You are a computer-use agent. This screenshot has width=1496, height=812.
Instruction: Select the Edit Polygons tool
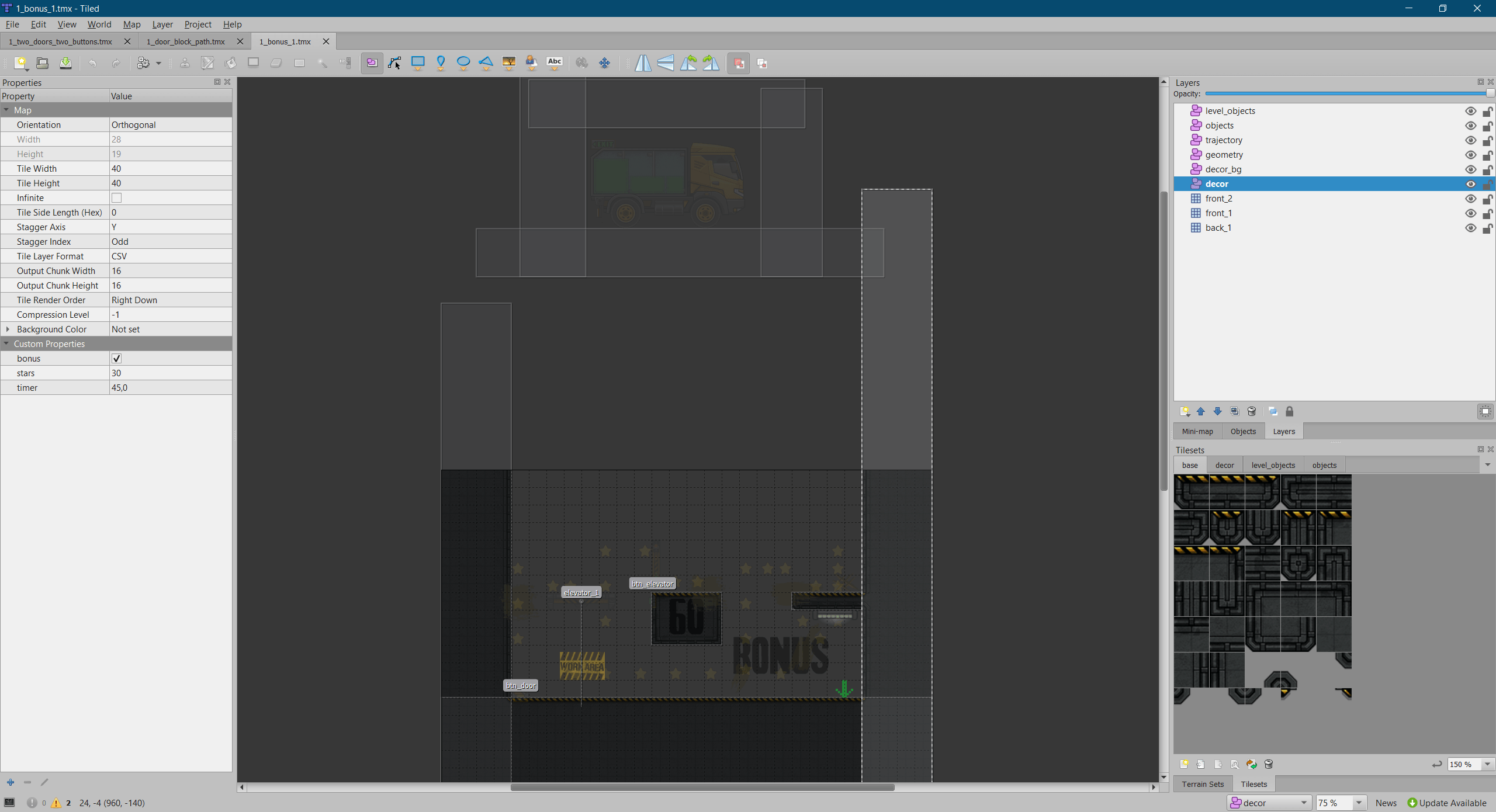pos(395,63)
